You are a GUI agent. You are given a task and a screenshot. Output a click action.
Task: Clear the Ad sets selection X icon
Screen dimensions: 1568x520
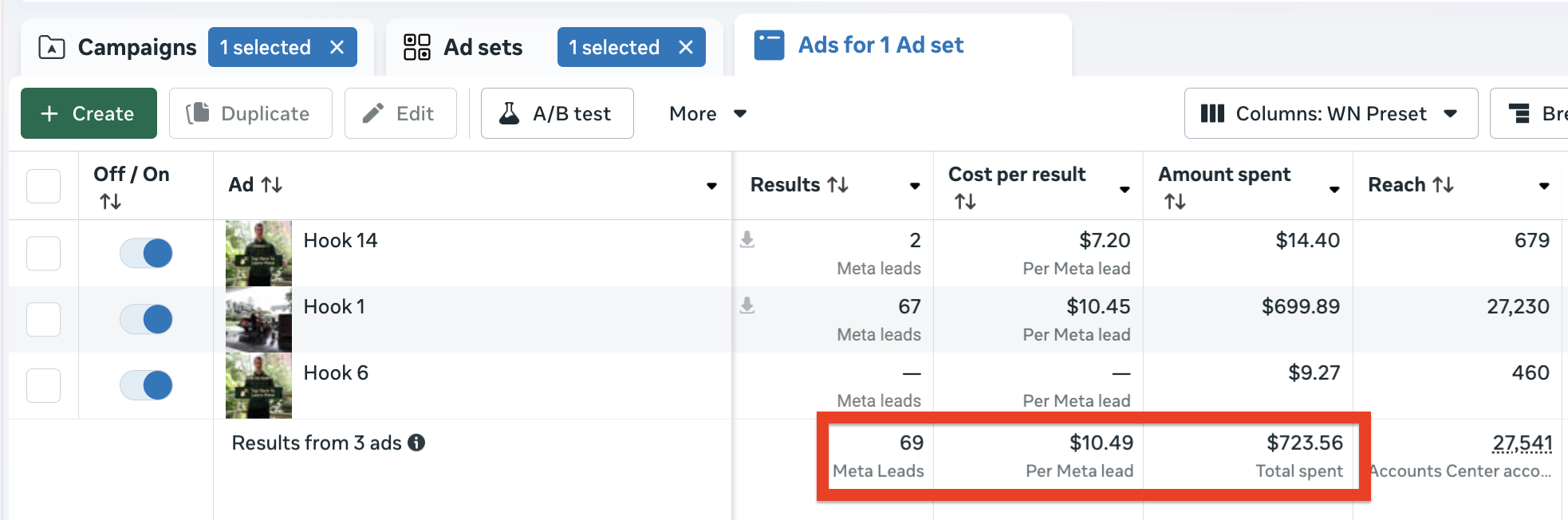(x=686, y=48)
